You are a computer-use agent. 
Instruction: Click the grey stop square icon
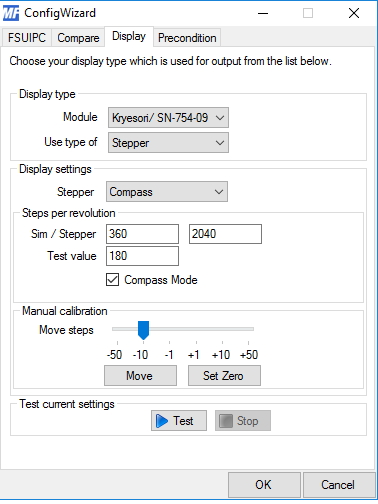(x=226, y=421)
